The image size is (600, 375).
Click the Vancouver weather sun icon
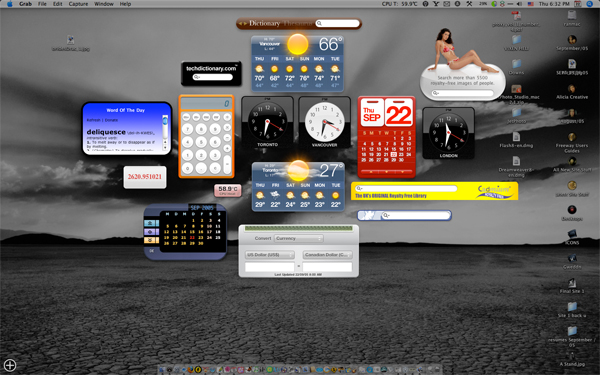click(297, 44)
